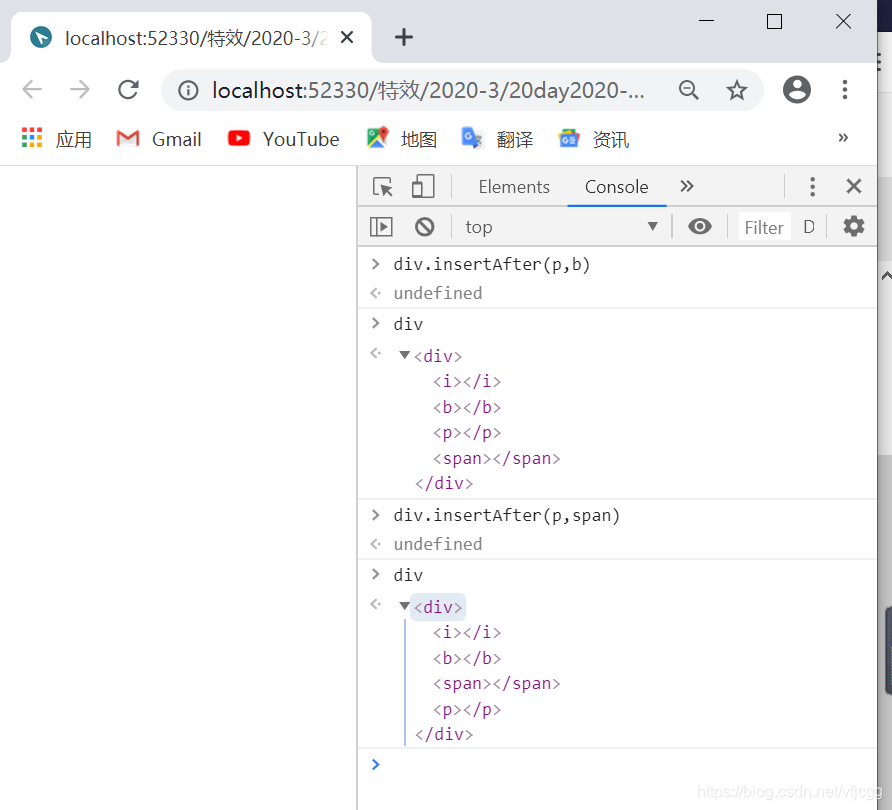Click the browser back arrow
This screenshot has width=892, height=810.
tap(32, 89)
